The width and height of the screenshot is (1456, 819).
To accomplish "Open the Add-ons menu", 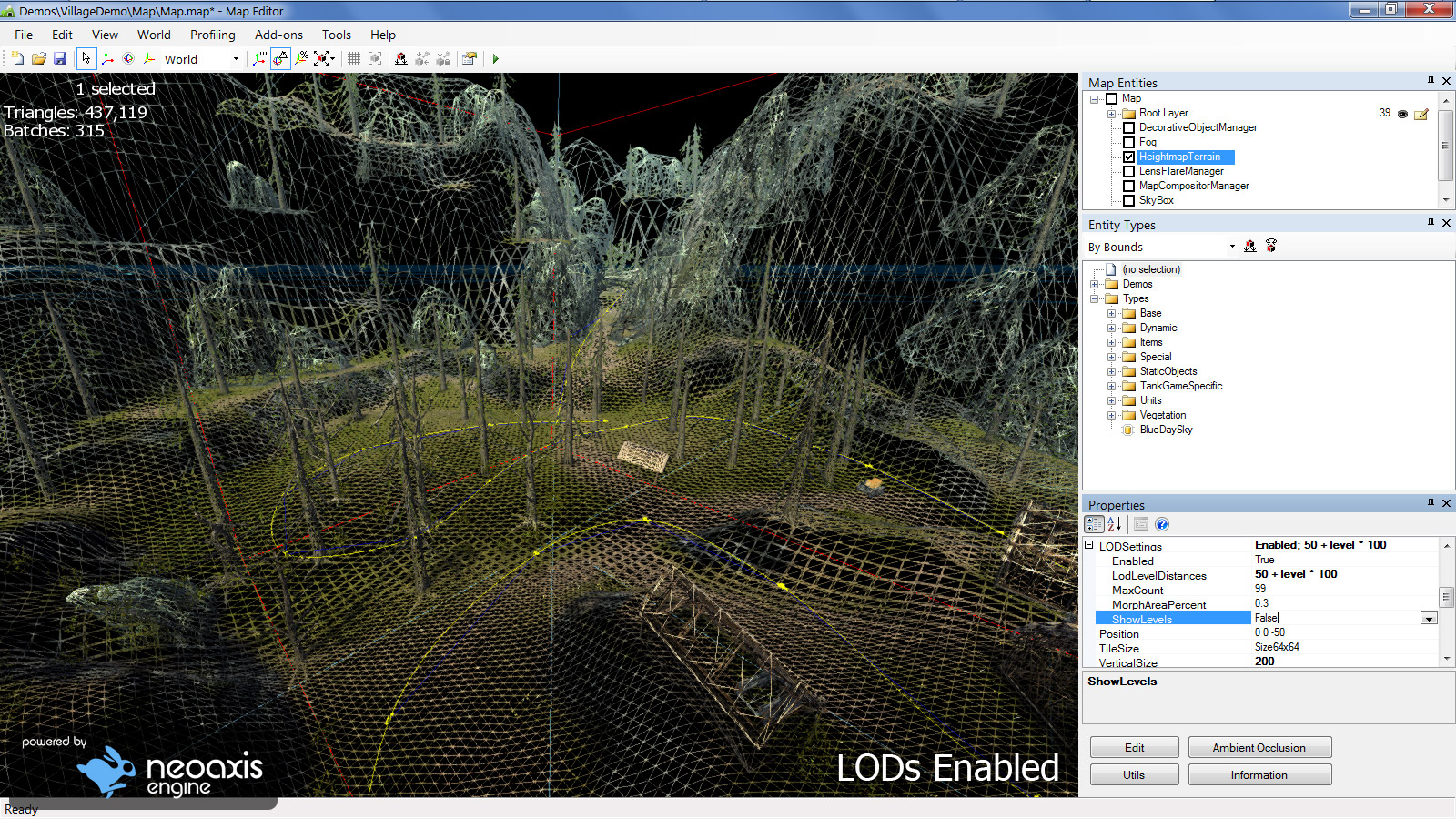I will [x=278, y=35].
